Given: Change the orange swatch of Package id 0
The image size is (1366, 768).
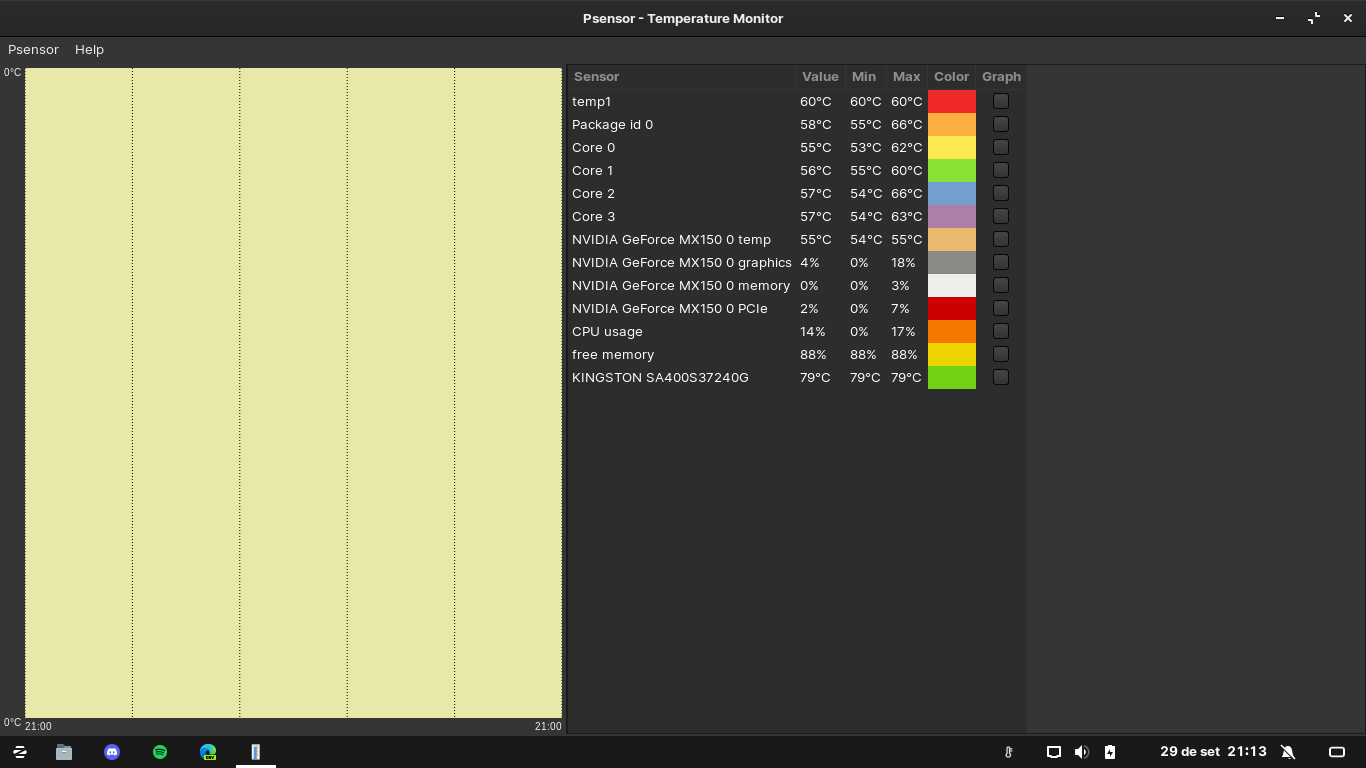Looking at the screenshot, I should click(x=952, y=124).
